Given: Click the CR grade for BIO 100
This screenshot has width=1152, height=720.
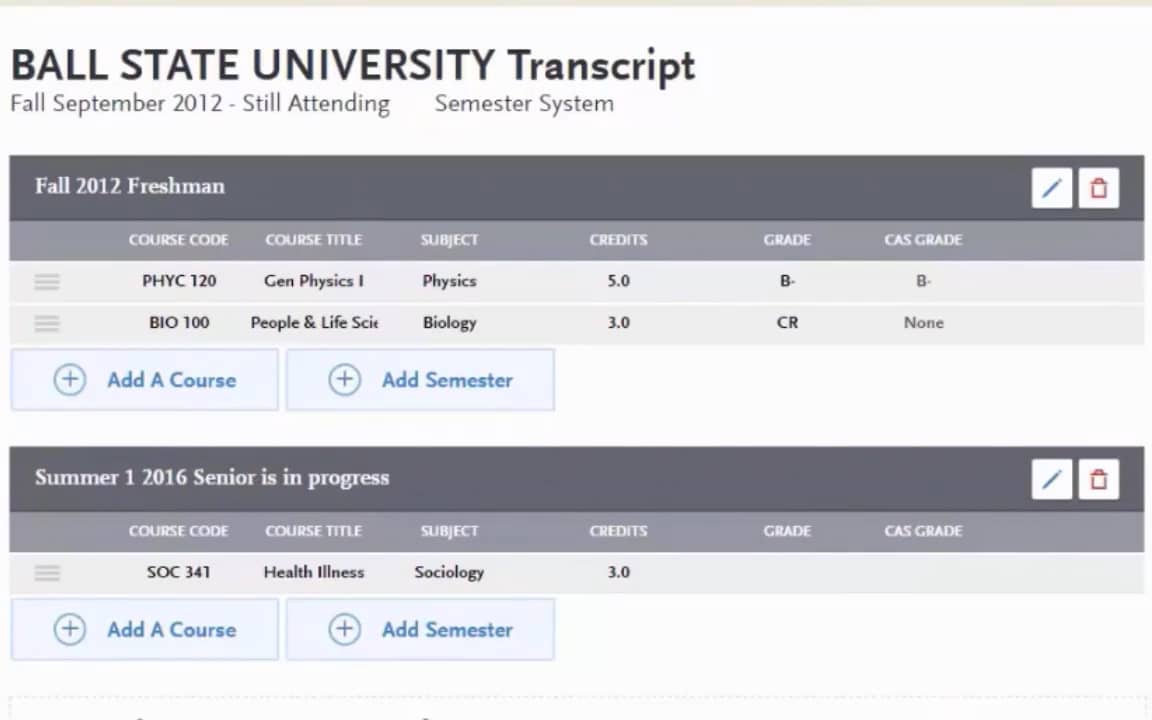Looking at the screenshot, I should coord(787,323).
